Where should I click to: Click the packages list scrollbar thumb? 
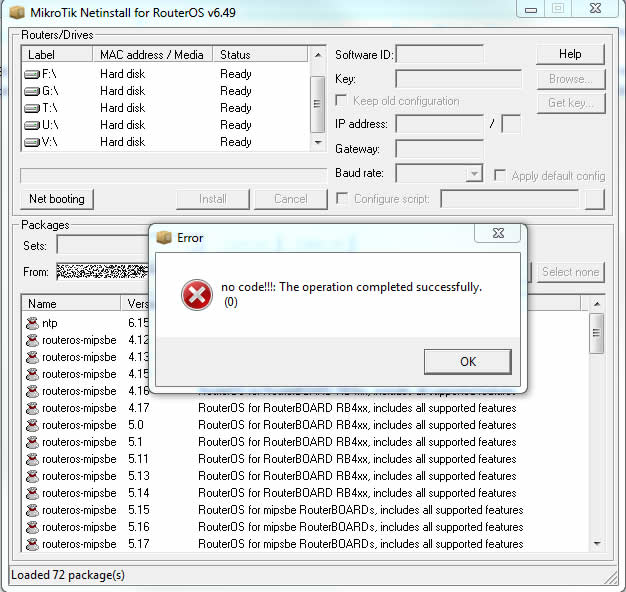(x=596, y=333)
